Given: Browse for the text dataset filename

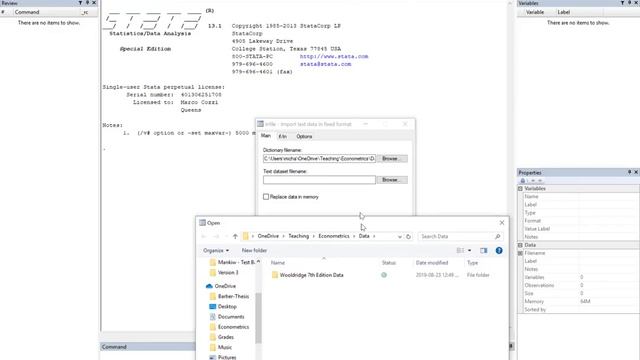Looking at the screenshot, I should coord(392,180).
